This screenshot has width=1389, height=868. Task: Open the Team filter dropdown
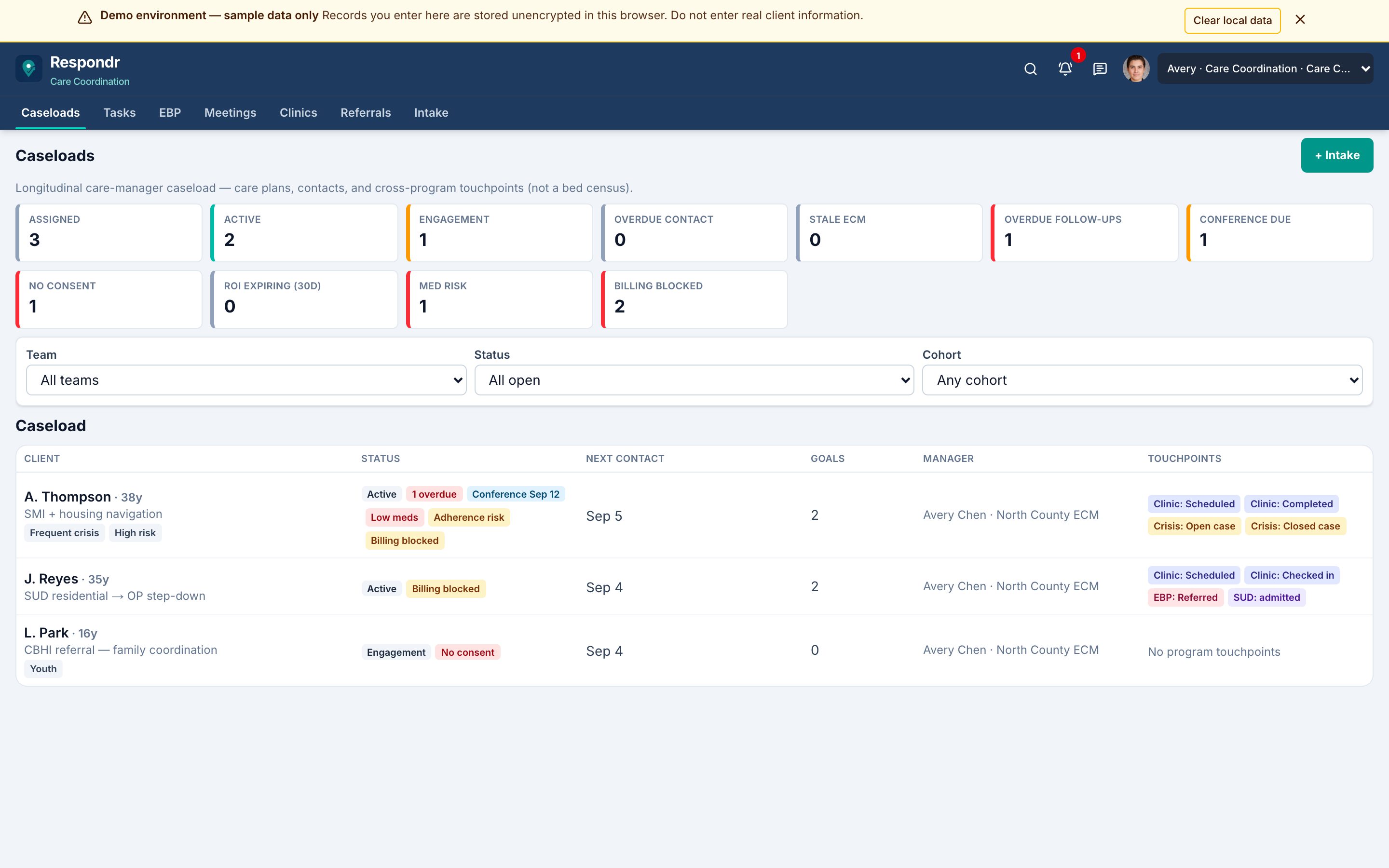pyautogui.click(x=246, y=380)
